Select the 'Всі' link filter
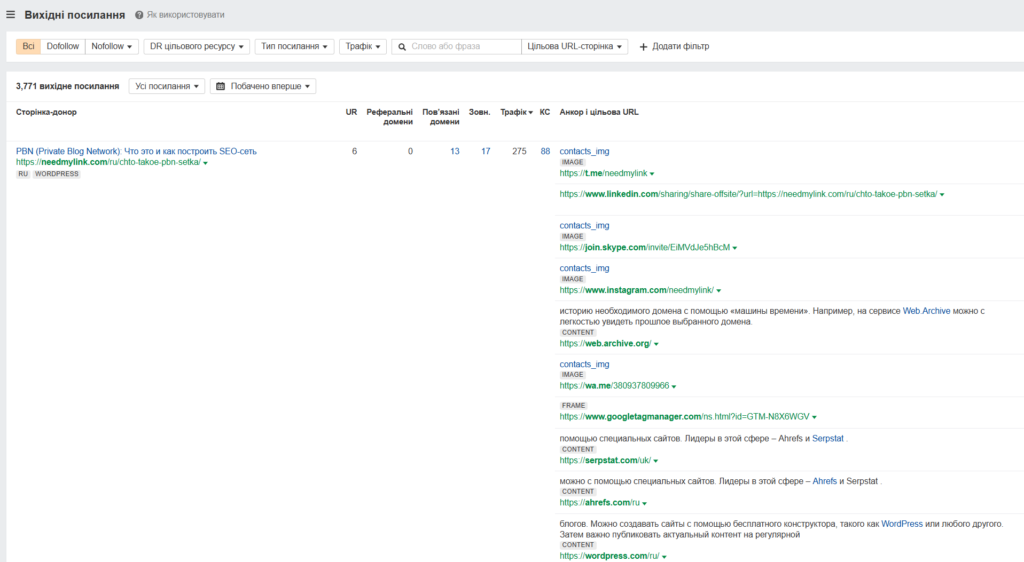Viewport: 1024px width, 562px height. click(28, 46)
